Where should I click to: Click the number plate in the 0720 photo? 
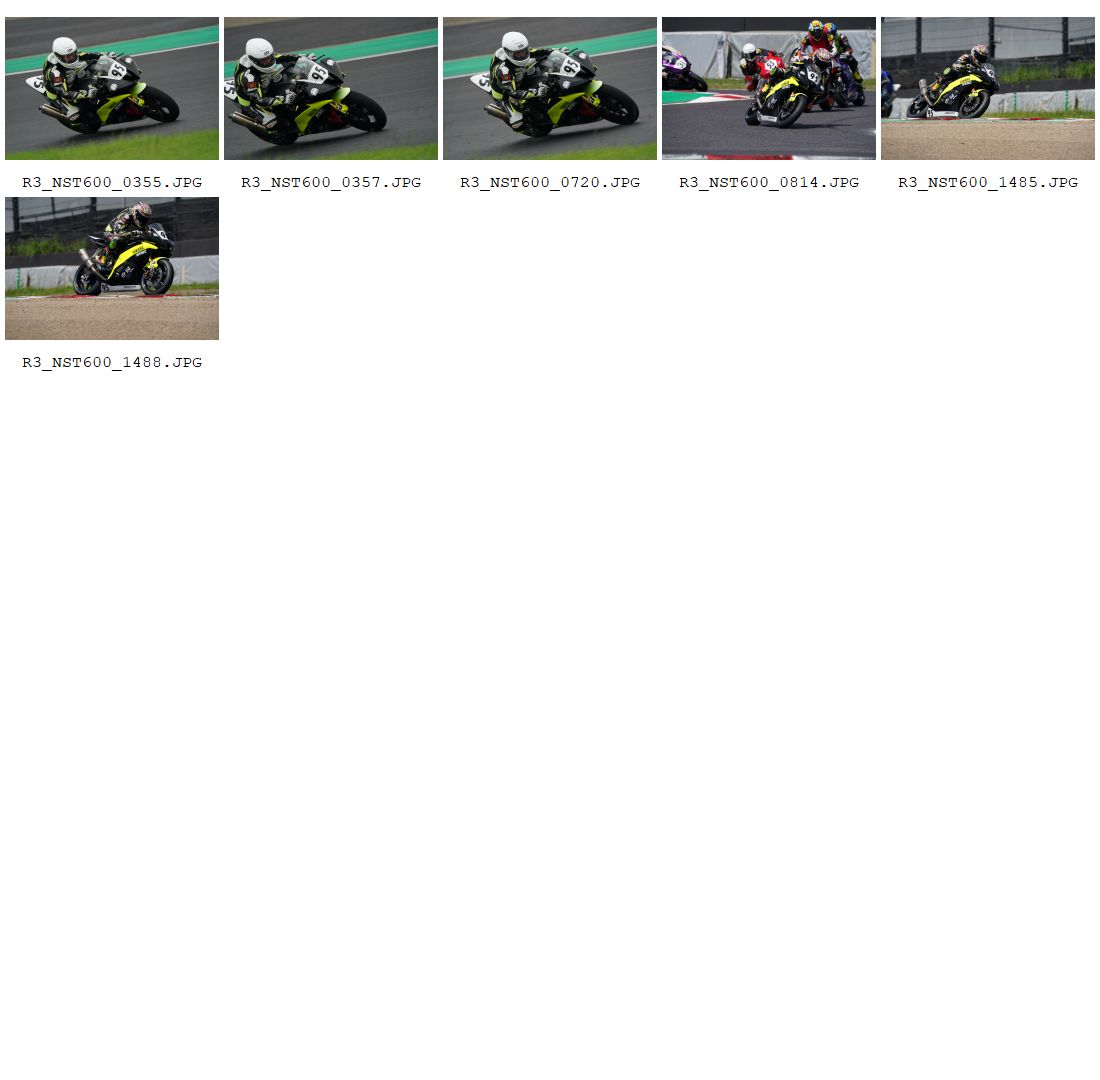pyautogui.click(x=569, y=66)
